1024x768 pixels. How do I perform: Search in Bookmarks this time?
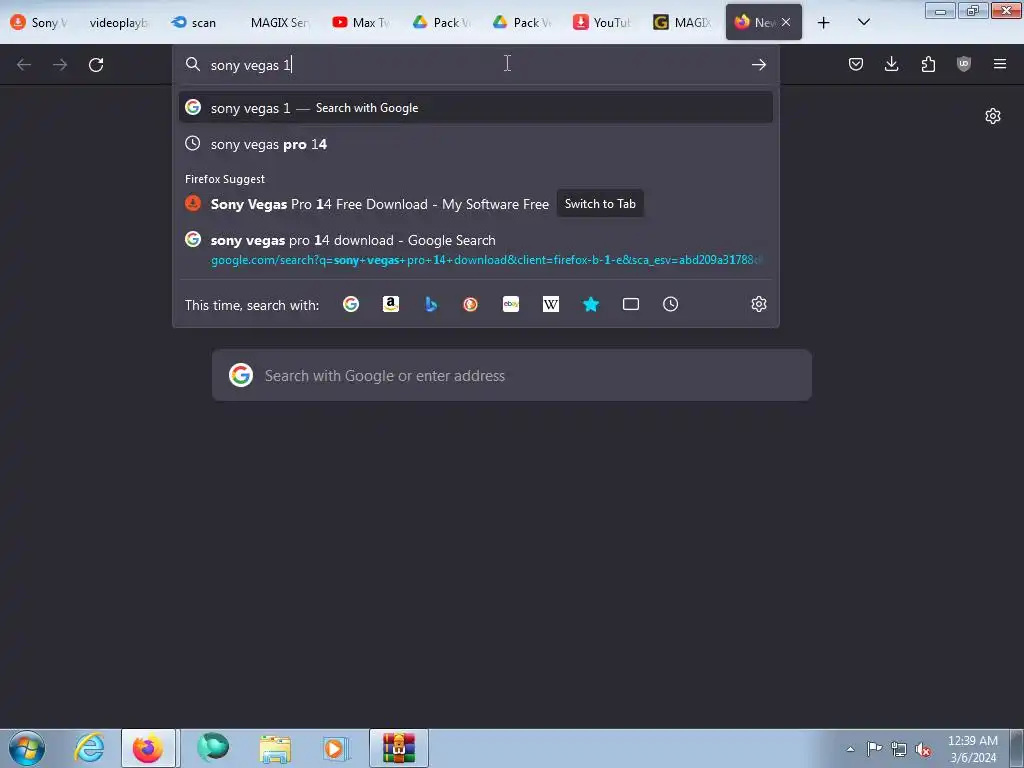(590, 304)
